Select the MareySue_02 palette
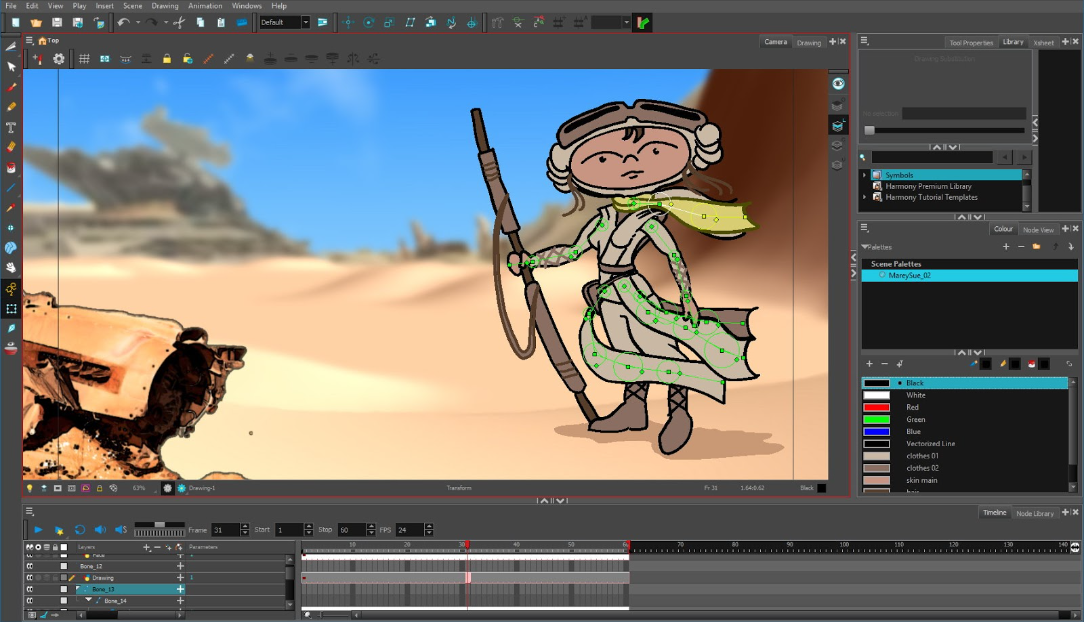1084x622 pixels. pyautogui.click(x=969, y=276)
